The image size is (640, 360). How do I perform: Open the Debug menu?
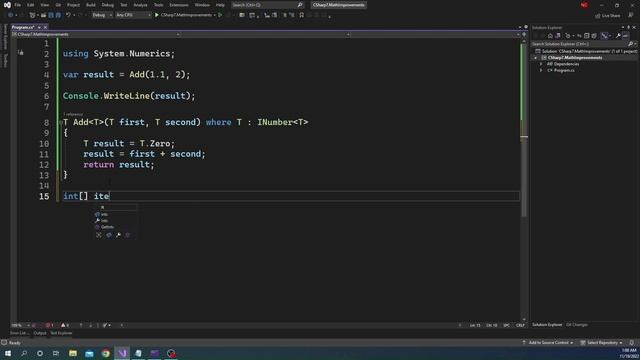pos(108,5)
